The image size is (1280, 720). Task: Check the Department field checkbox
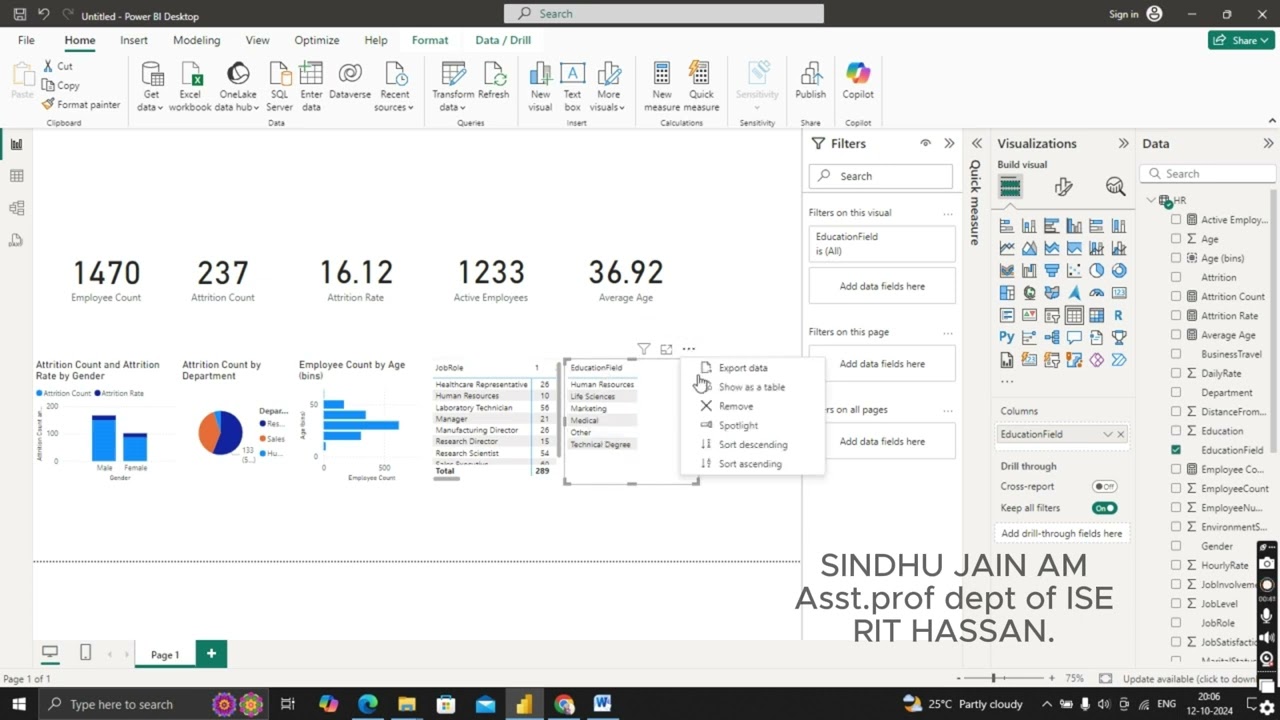1176,392
